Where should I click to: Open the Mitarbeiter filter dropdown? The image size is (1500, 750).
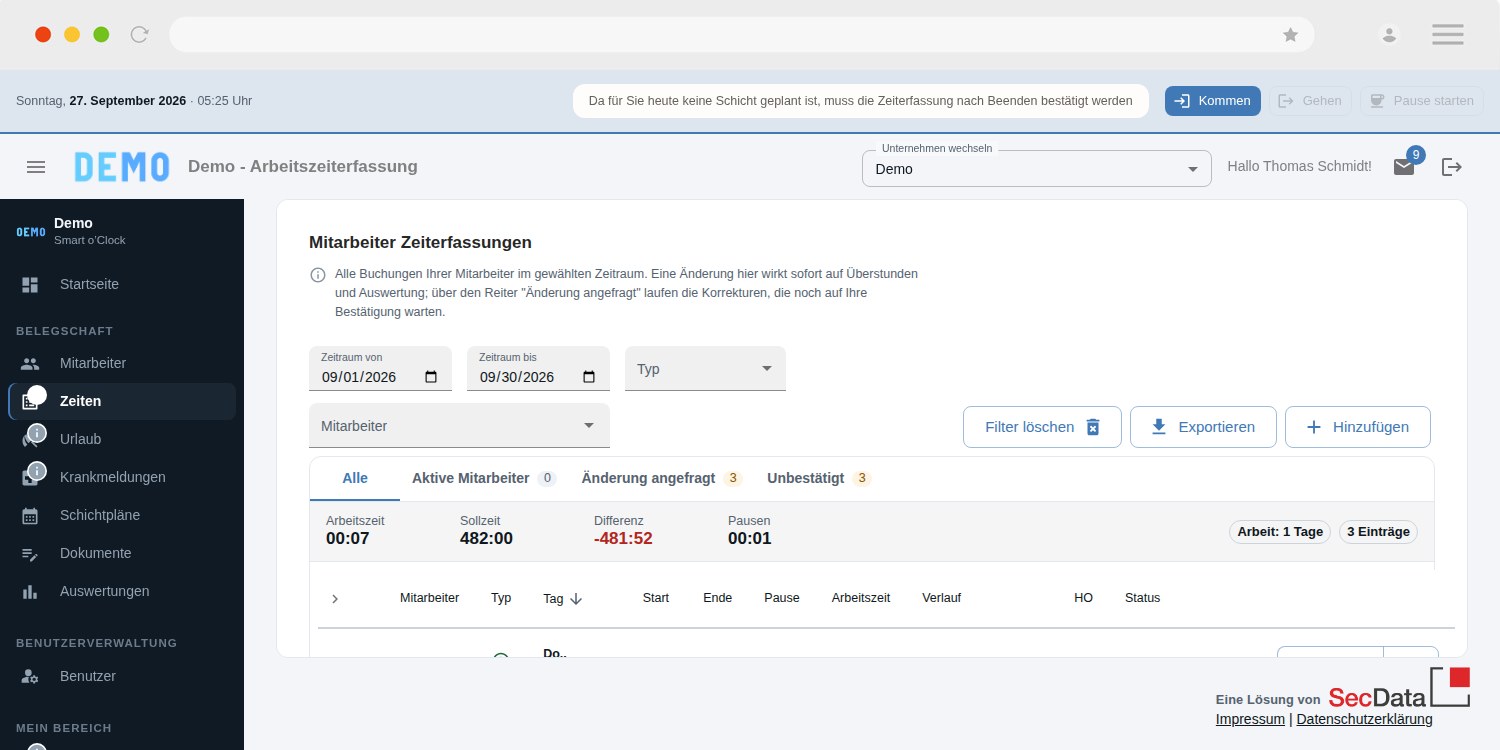pyautogui.click(x=459, y=425)
